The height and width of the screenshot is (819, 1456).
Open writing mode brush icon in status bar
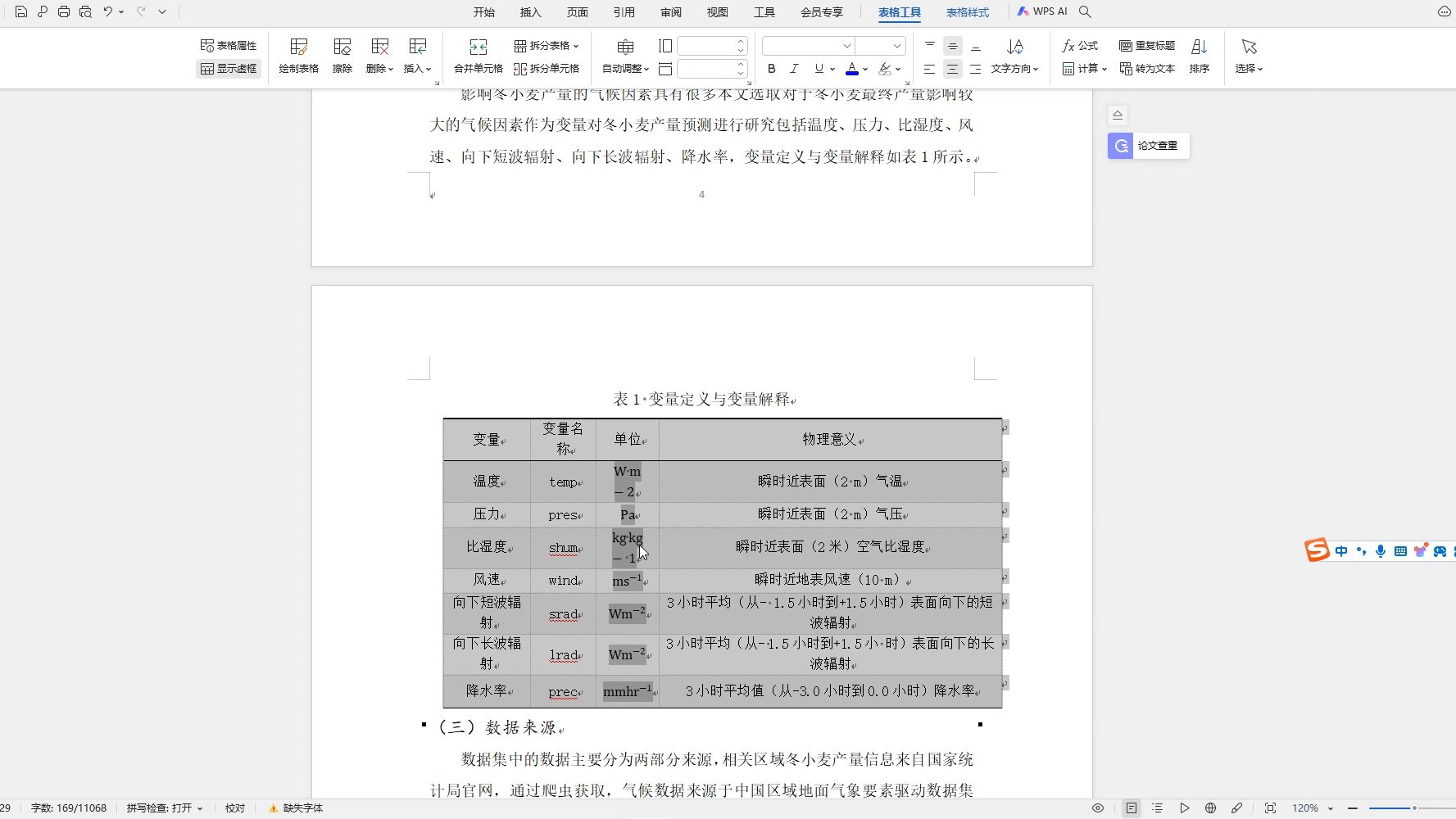point(1236,808)
